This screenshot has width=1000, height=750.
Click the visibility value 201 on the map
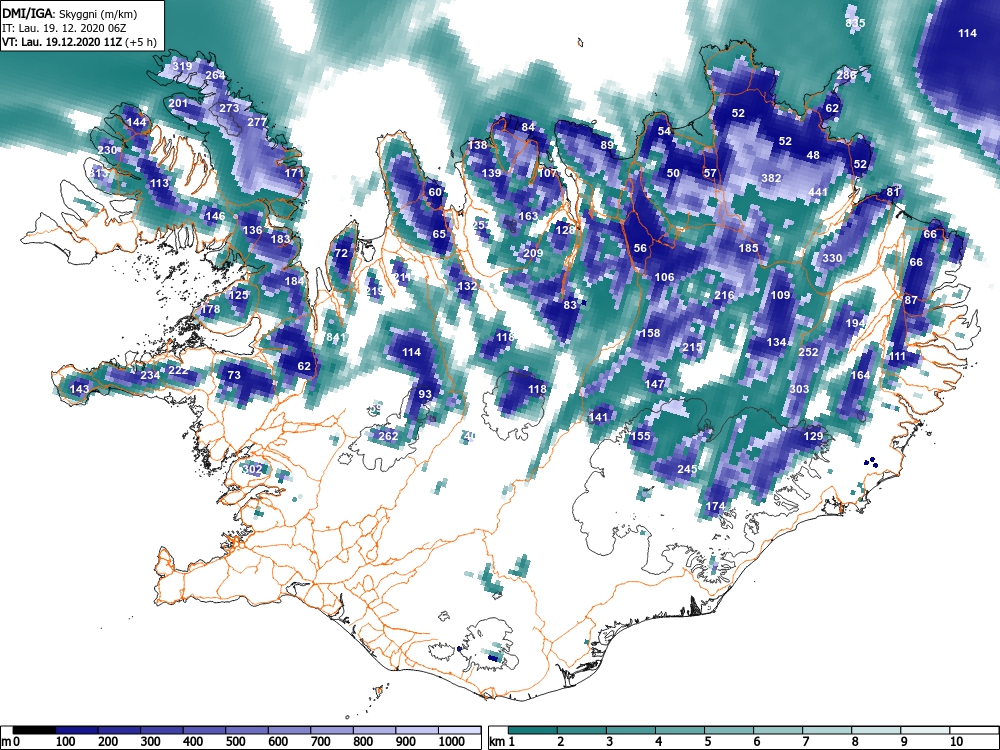[x=179, y=103]
